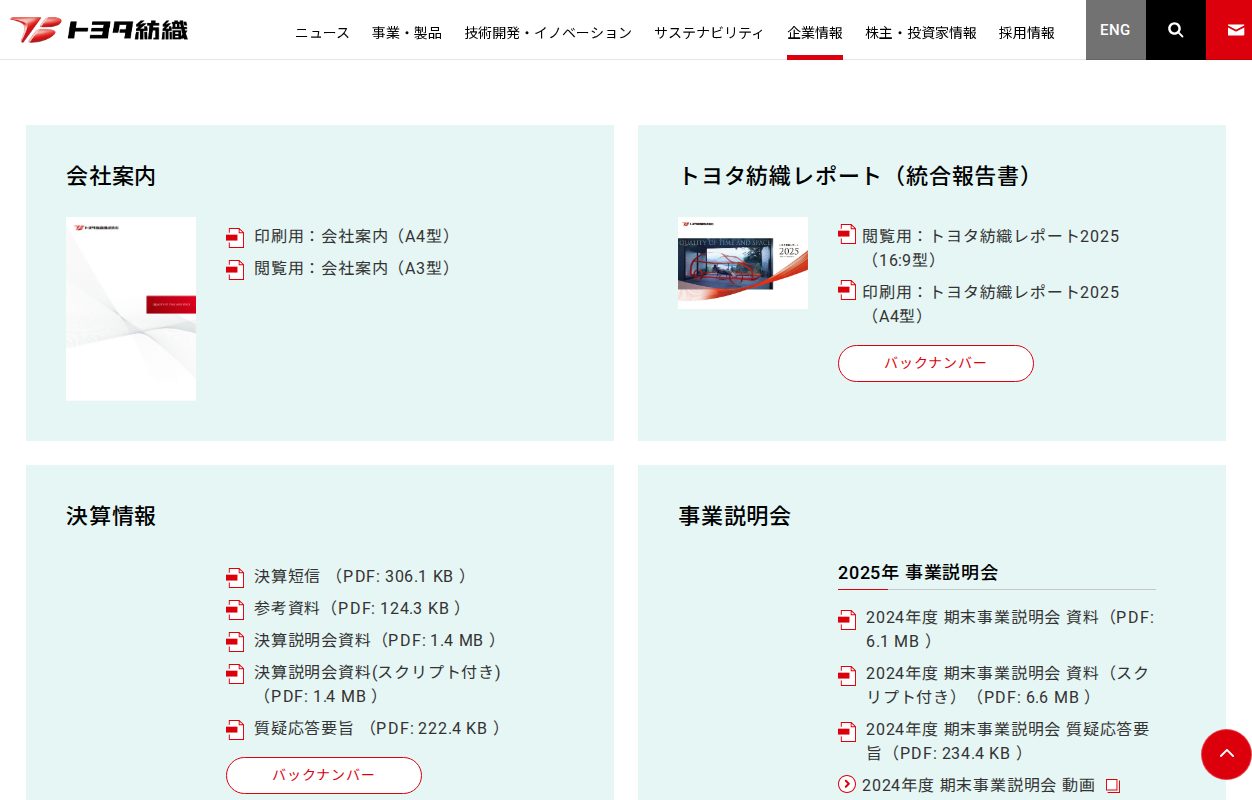Open the サステナビリティ menu
The width and height of the screenshot is (1252, 800).
point(709,32)
